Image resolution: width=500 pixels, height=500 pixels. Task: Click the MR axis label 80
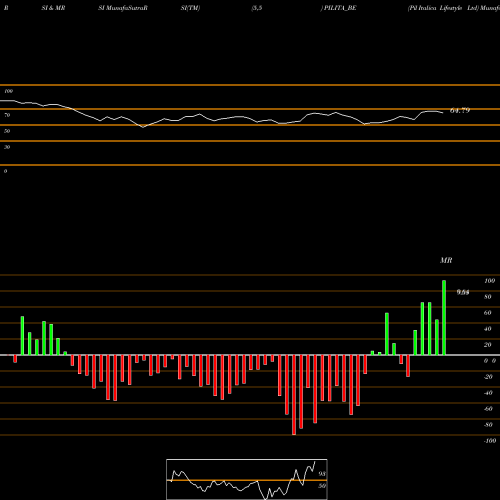pos(488,297)
